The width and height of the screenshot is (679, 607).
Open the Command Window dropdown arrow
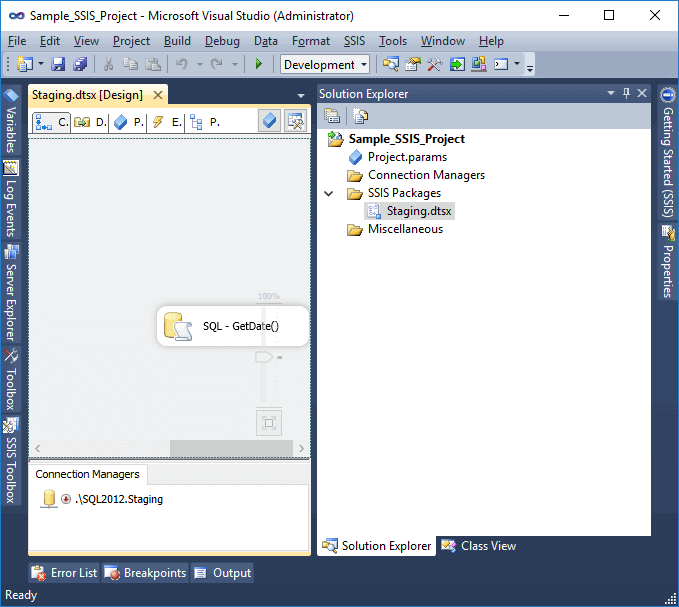pos(517,64)
